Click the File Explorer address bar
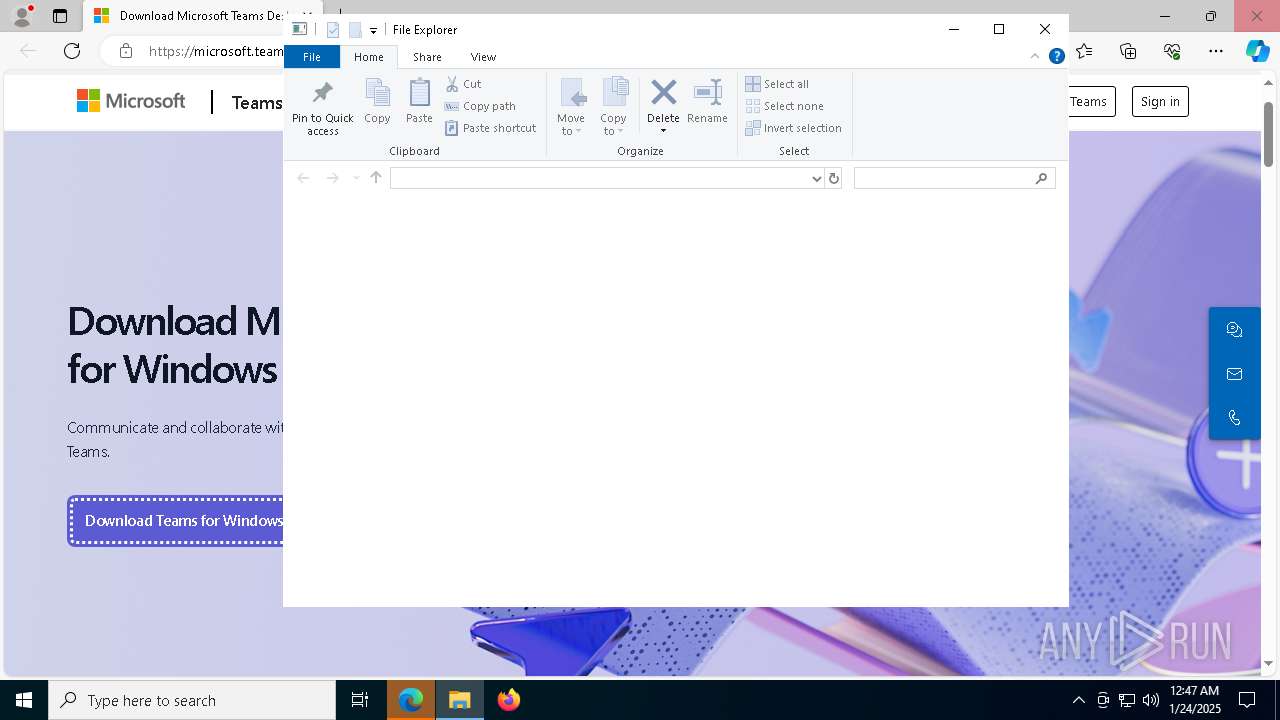 click(600, 178)
